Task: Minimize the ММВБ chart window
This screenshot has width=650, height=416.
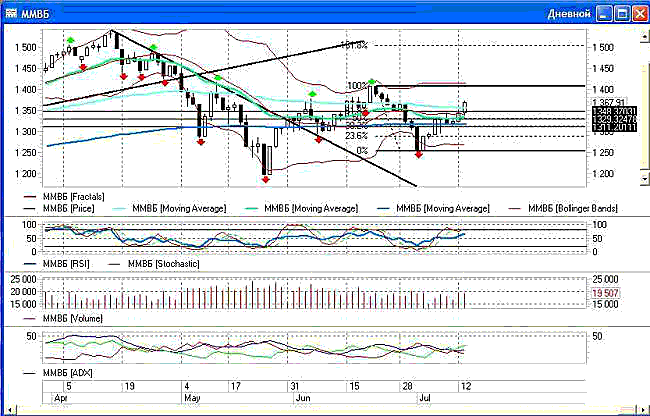Action: click(x=604, y=14)
